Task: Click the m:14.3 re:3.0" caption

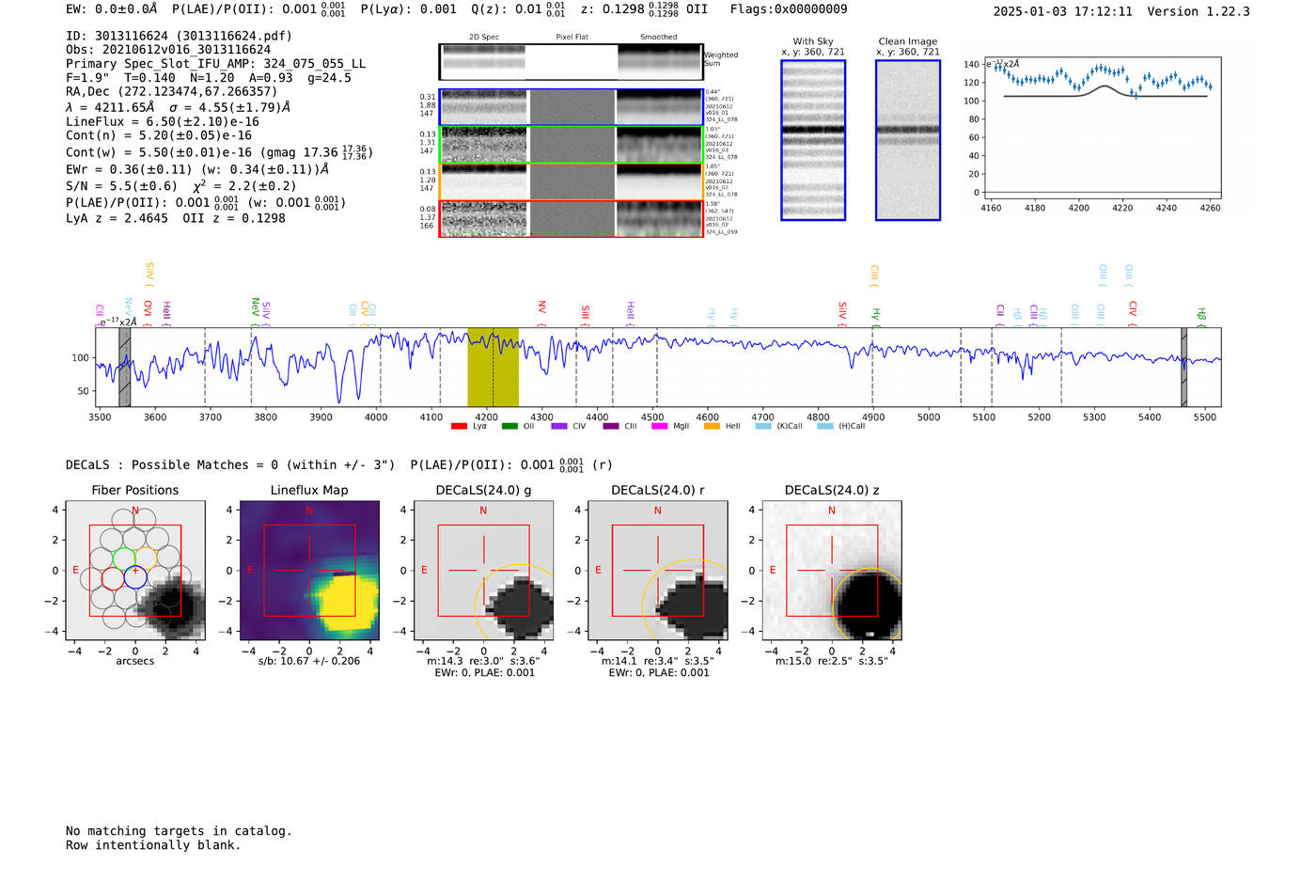Action: tap(483, 661)
